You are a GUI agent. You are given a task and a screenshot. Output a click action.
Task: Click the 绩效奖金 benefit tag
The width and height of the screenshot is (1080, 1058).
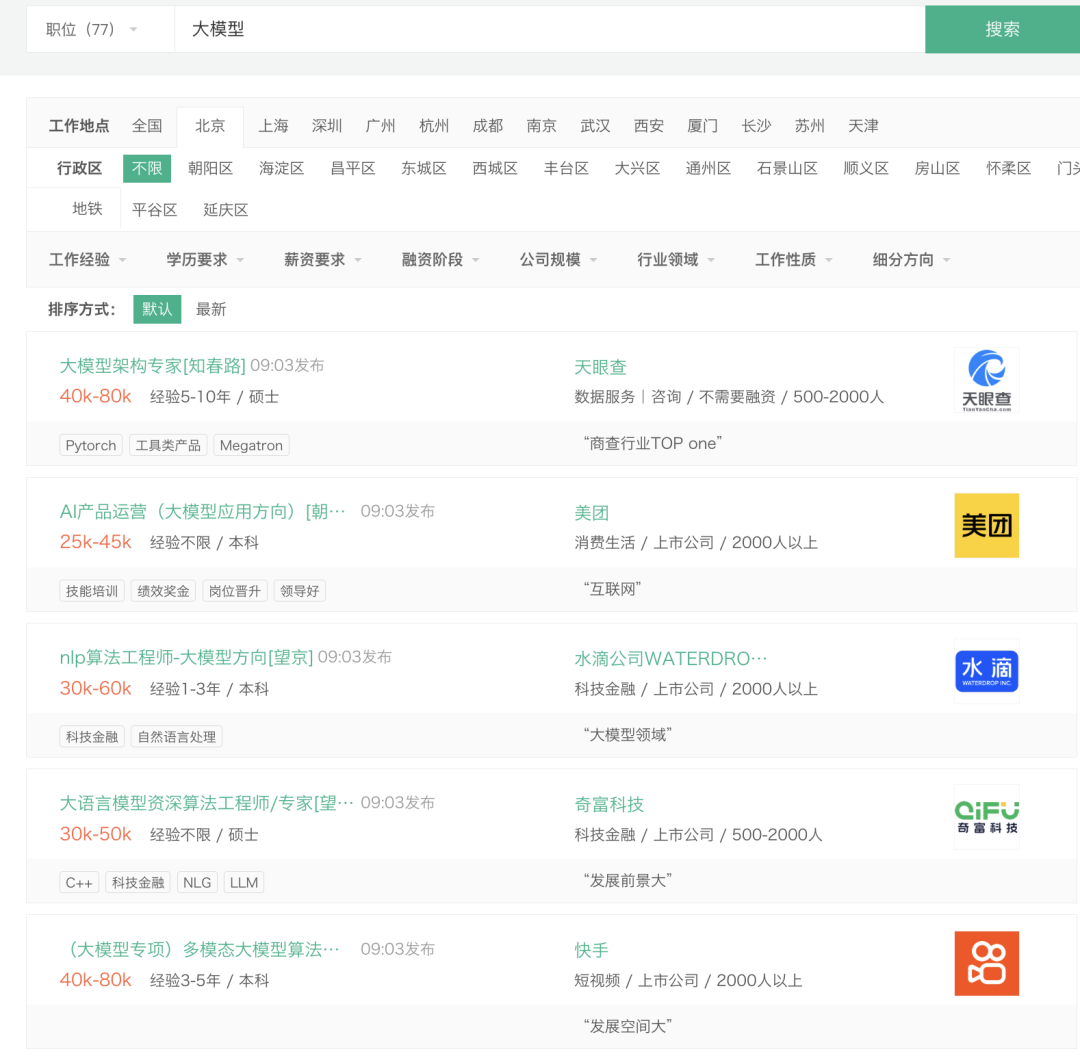click(x=163, y=591)
